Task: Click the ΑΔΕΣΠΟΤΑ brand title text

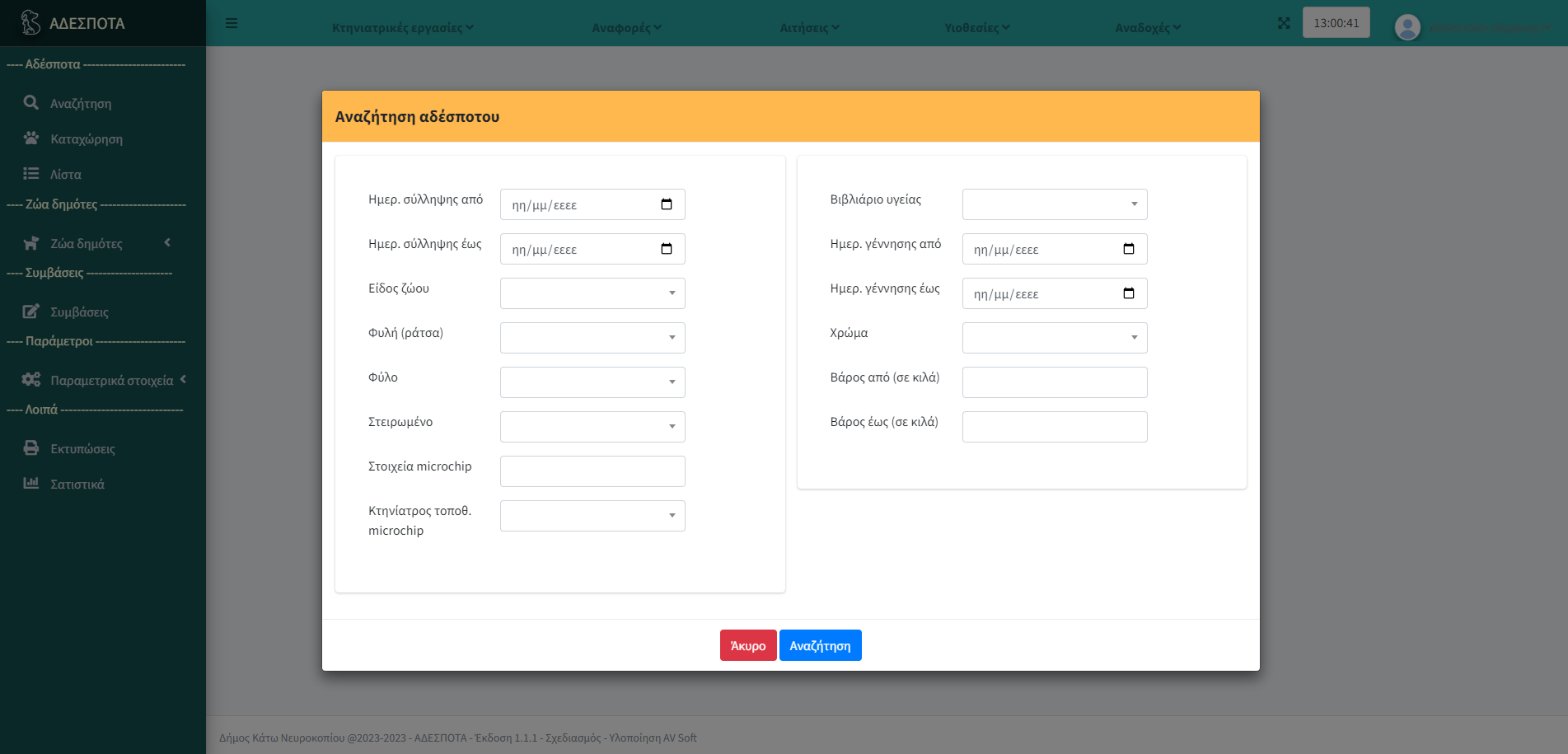Action: 87,24
